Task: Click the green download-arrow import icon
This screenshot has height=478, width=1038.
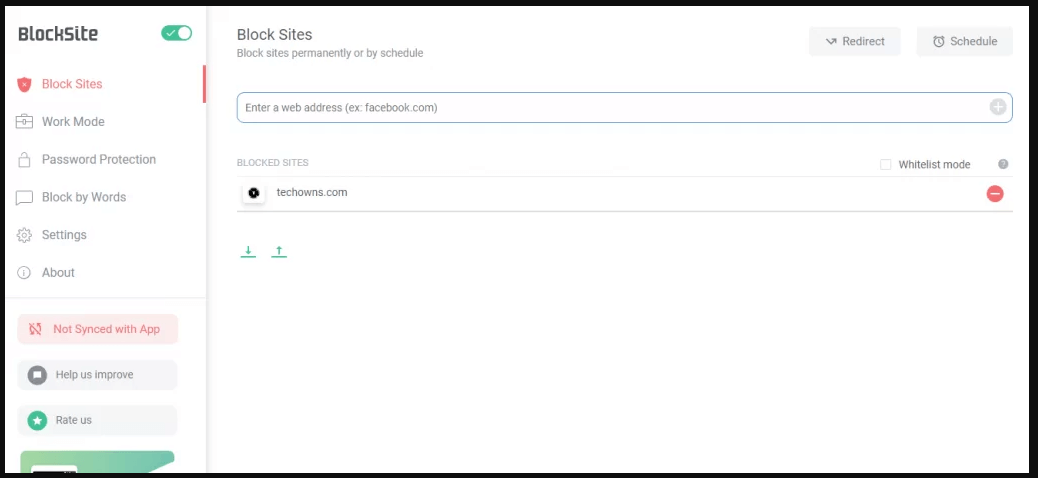Action: coord(248,252)
